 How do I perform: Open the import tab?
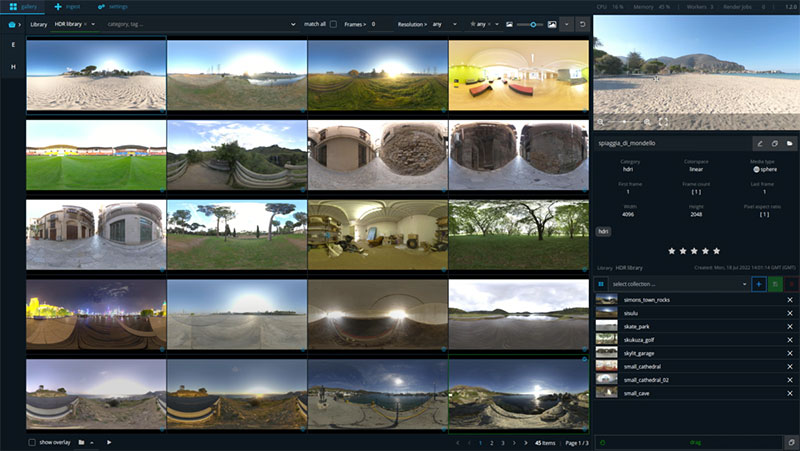point(67,7)
